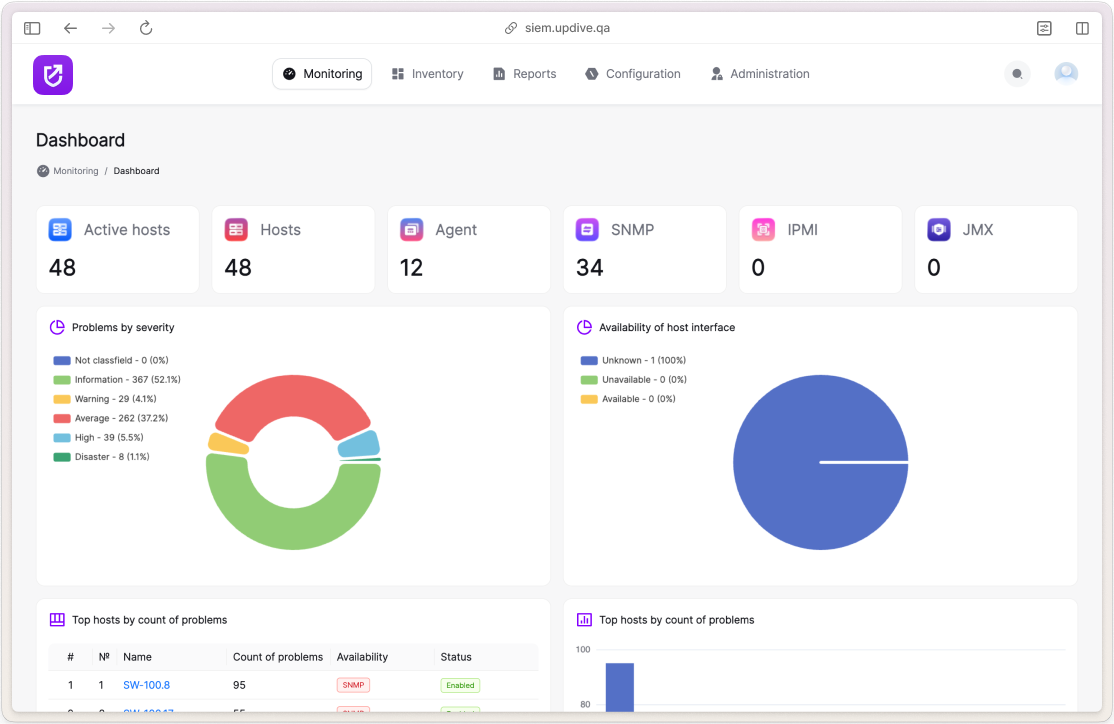1114x724 pixels.
Task: Click the Disaster green color swatch
Action: [x=62, y=457]
